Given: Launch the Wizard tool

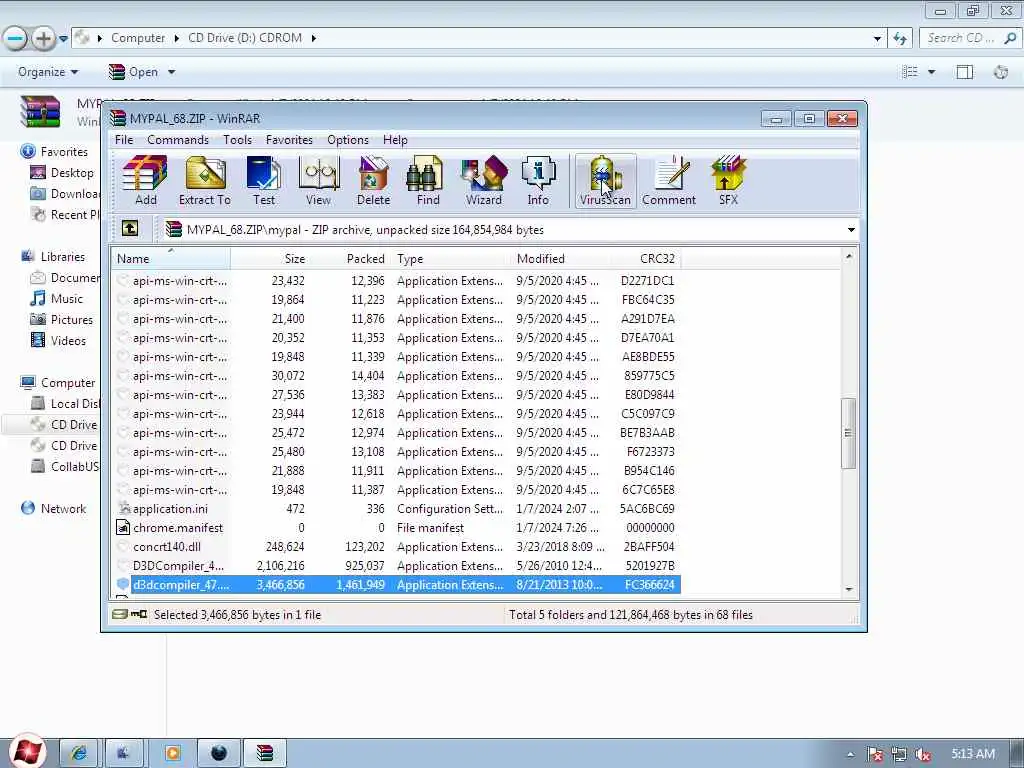Looking at the screenshot, I should 483,181.
